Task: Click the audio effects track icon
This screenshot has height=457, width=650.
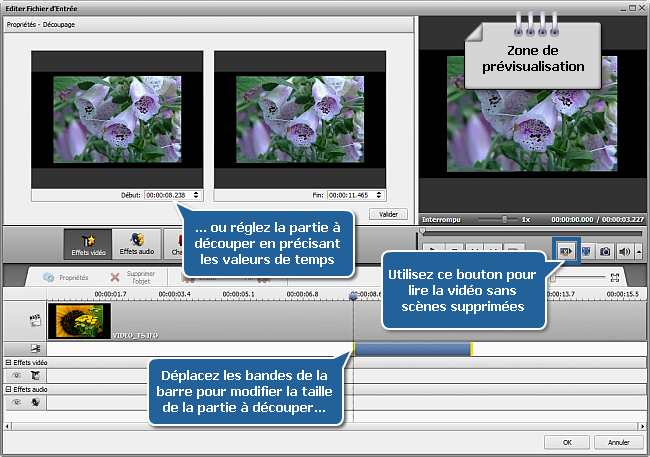Action: (35, 402)
